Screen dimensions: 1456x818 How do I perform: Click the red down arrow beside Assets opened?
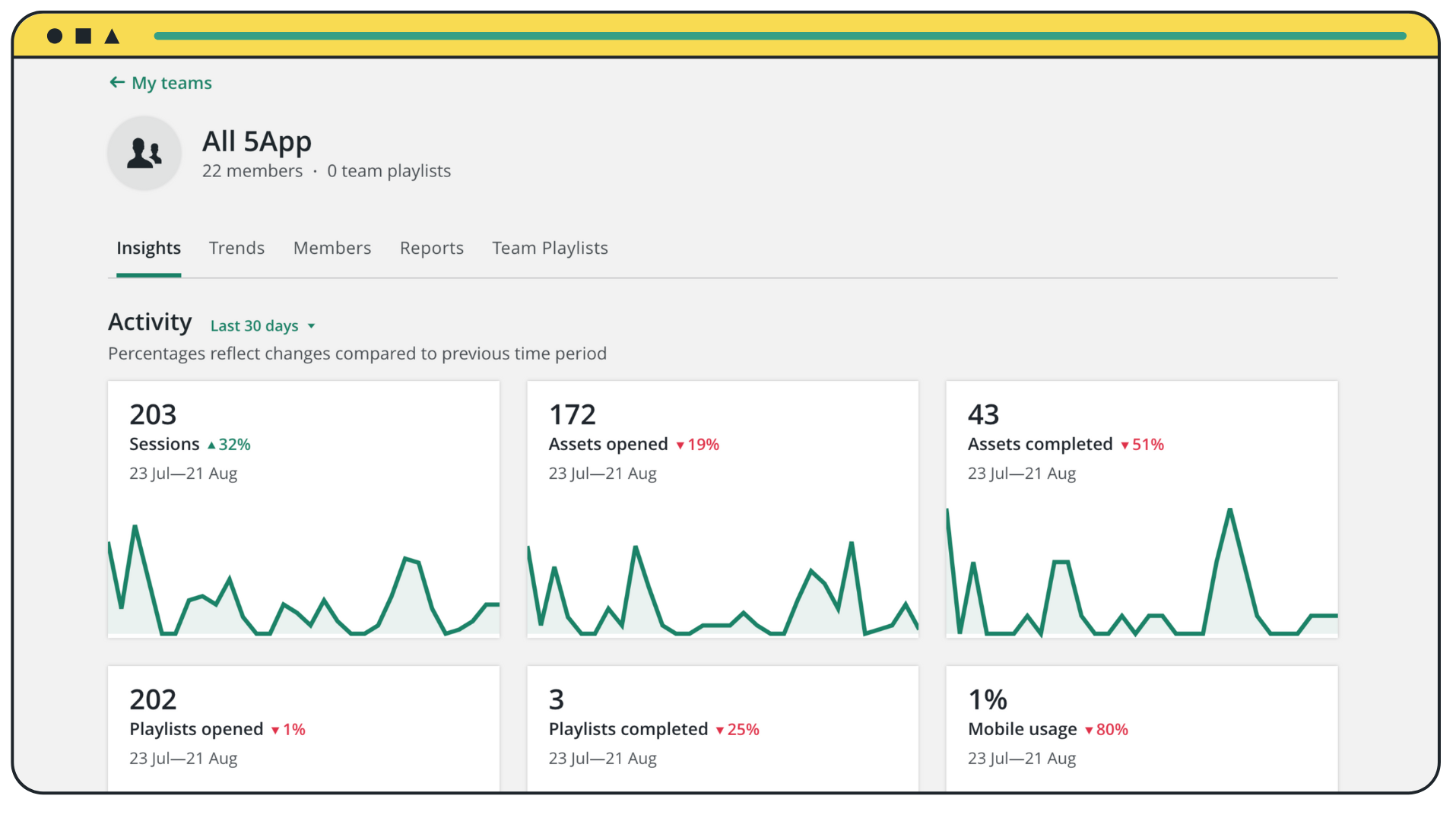[x=679, y=444]
